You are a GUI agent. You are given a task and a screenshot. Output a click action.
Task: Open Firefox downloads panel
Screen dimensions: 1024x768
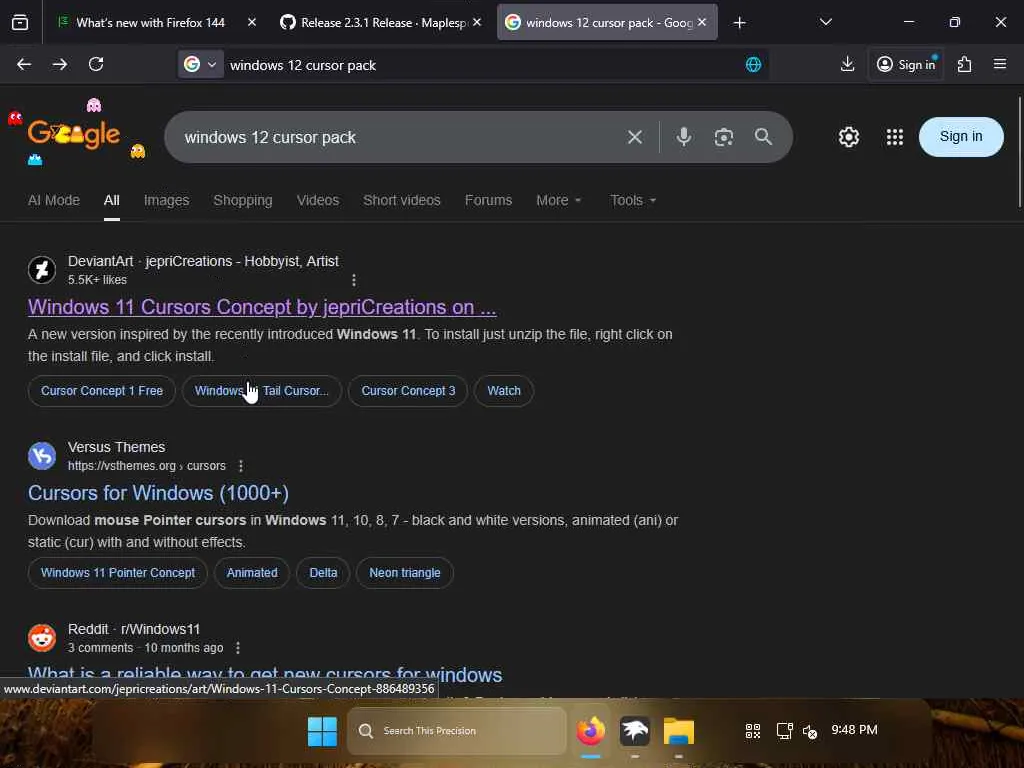coord(847,64)
